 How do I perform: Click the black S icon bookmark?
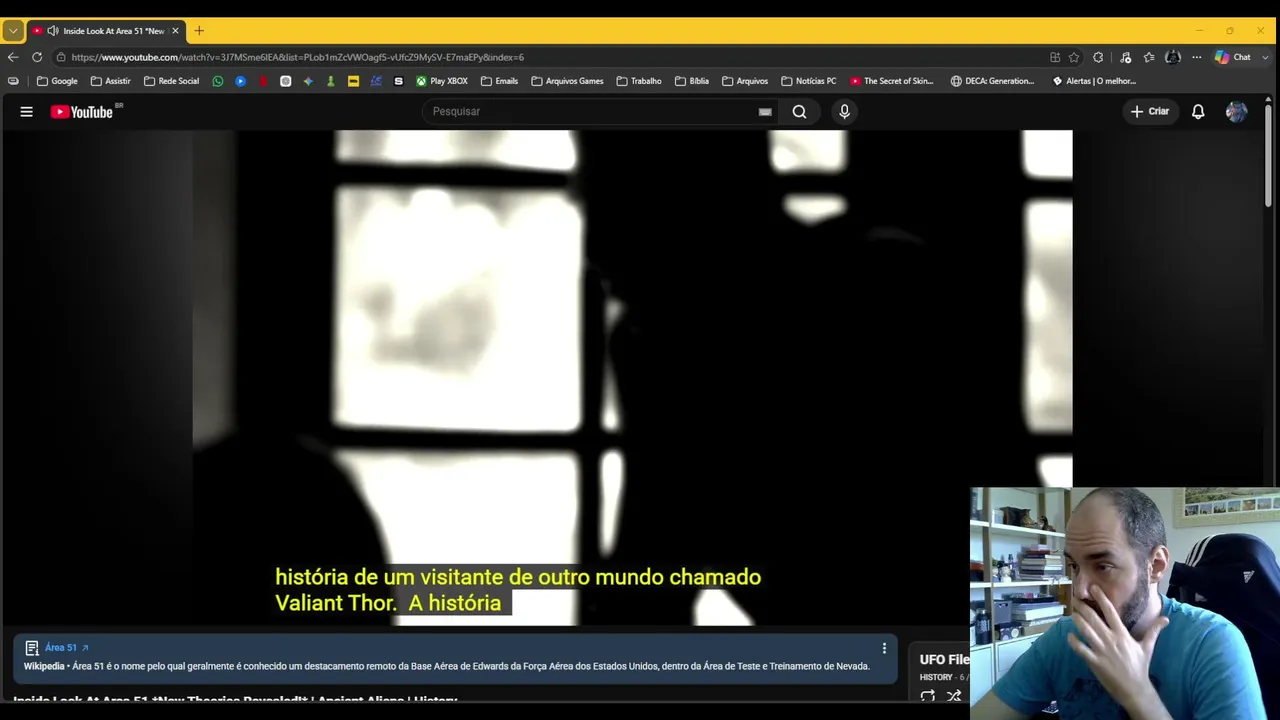coord(399,81)
